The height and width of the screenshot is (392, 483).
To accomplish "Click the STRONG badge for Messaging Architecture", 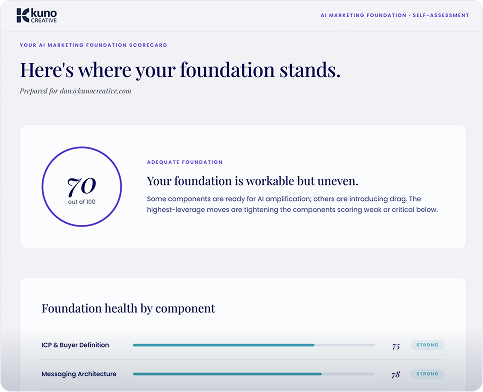I will (427, 374).
